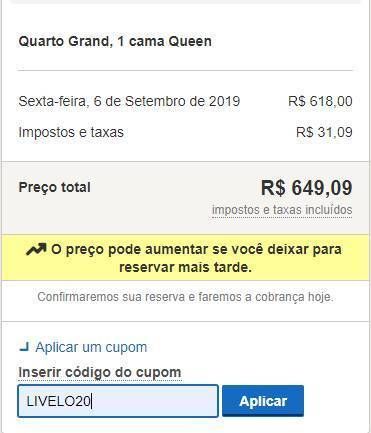
Task: Click the Sexta-feira, 6 de Setembro date
Action: 129,101
